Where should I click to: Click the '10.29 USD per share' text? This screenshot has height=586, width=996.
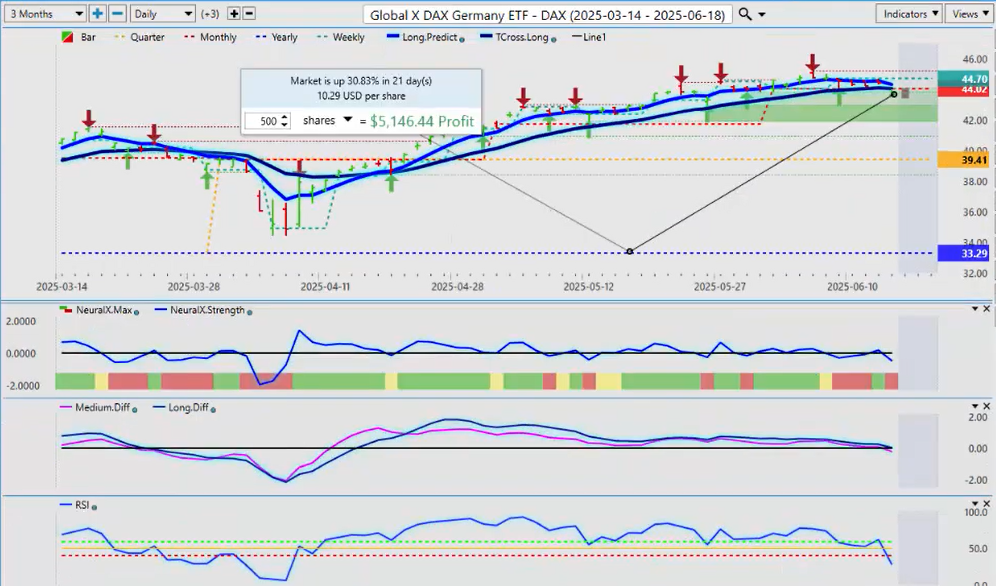pyautogui.click(x=361, y=97)
